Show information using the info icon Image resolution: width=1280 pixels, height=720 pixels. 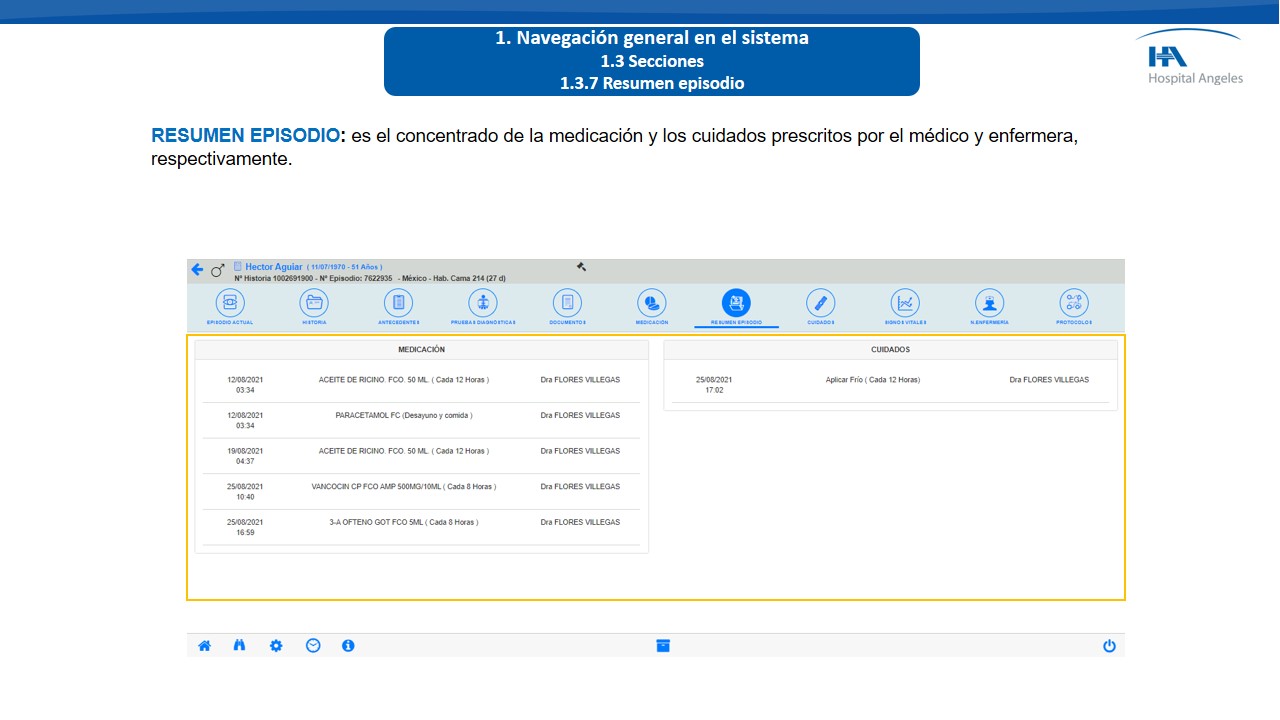pos(348,646)
